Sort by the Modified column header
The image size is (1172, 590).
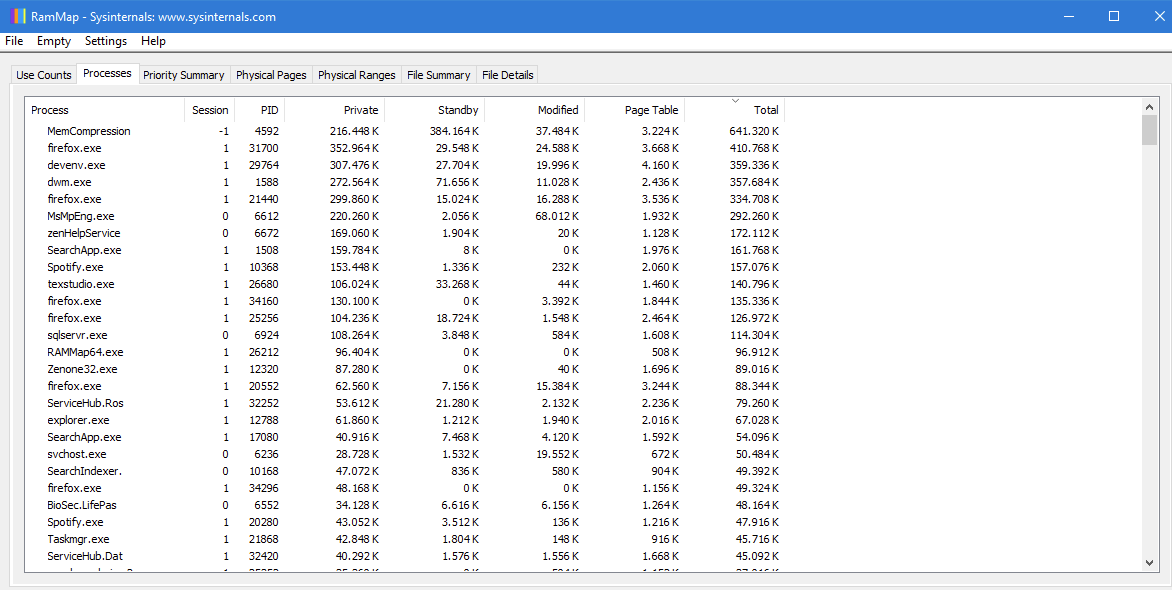tap(534, 110)
